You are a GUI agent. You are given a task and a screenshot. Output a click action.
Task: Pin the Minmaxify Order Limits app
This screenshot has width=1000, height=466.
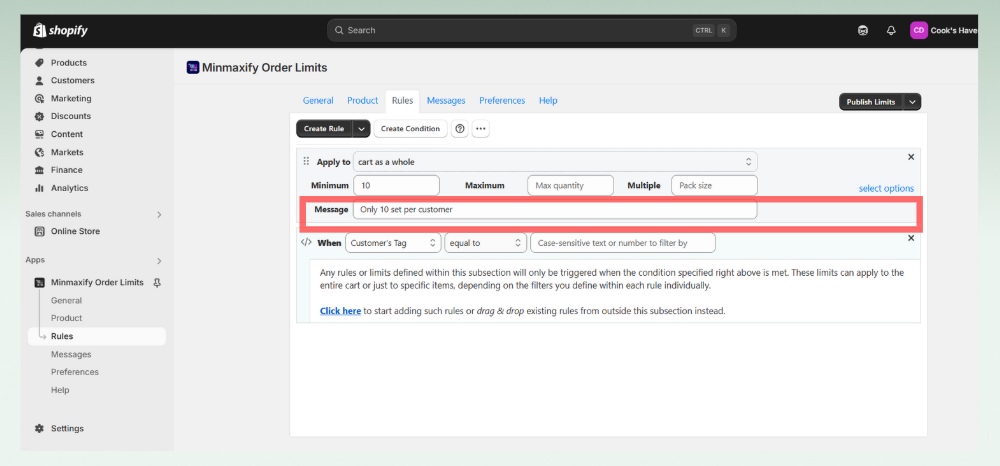point(157,282)
